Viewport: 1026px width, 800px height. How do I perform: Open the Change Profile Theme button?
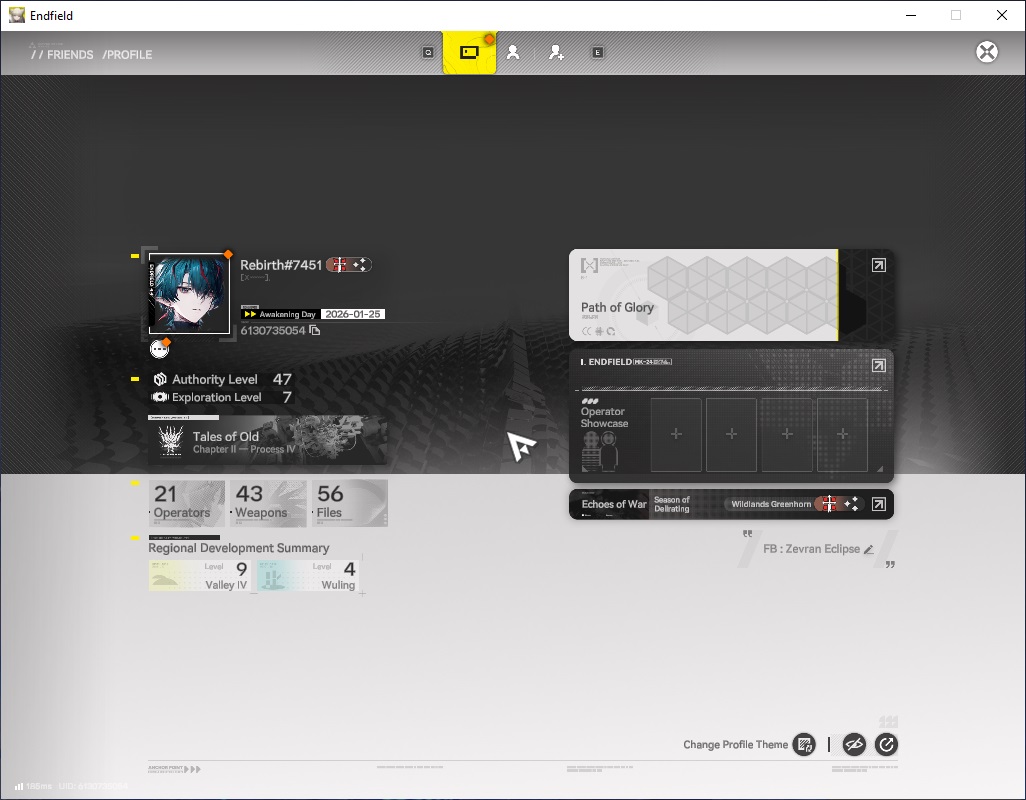(804, 744)
